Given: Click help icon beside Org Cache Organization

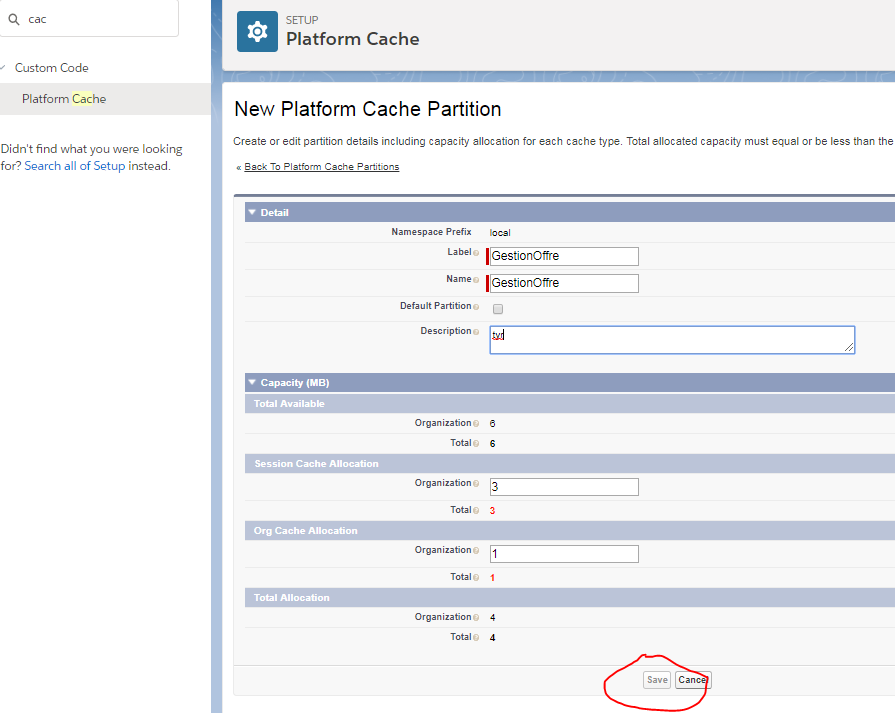Looking at the screenshot, I should pos(476,551).
